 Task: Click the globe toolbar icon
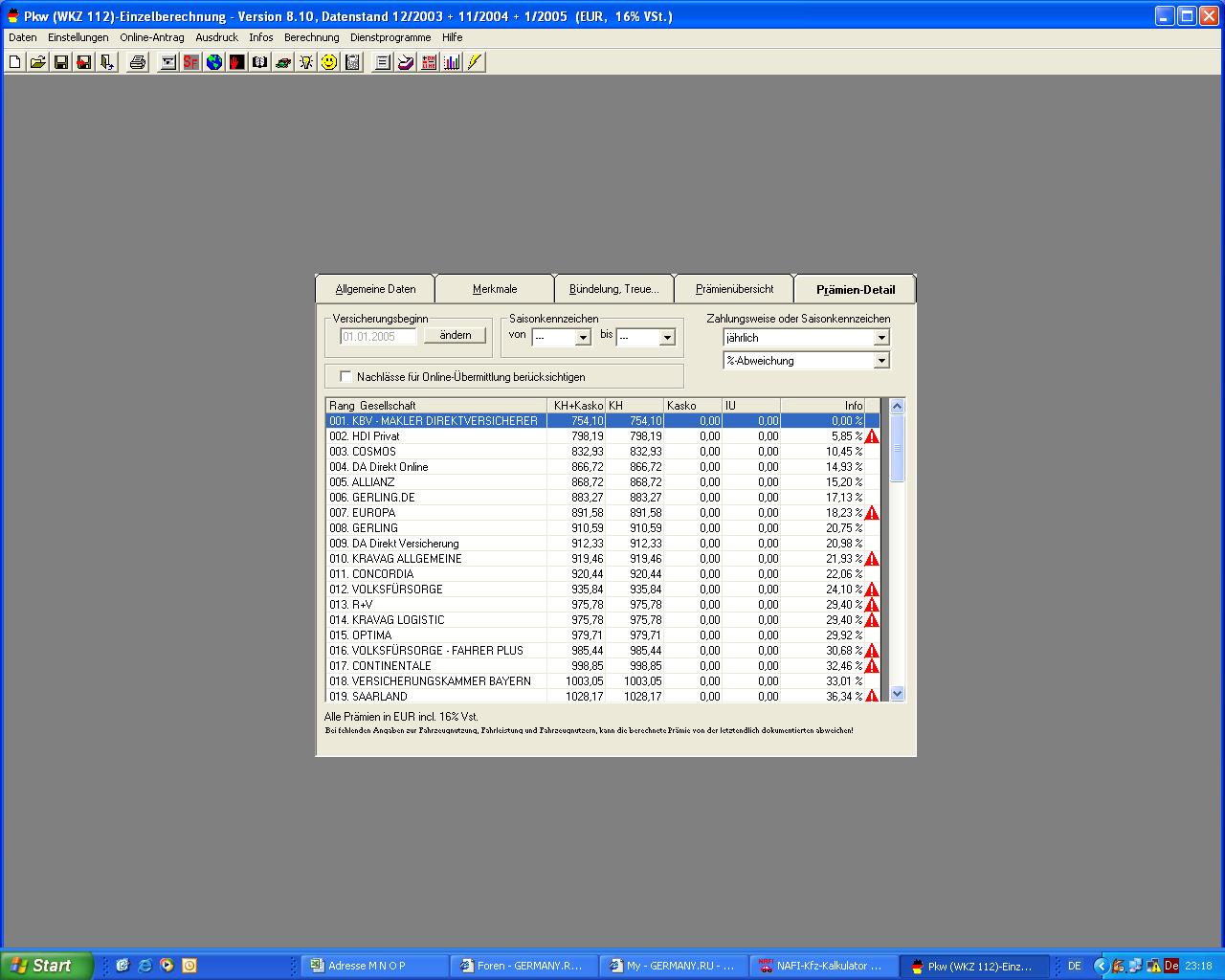point(214,62)
